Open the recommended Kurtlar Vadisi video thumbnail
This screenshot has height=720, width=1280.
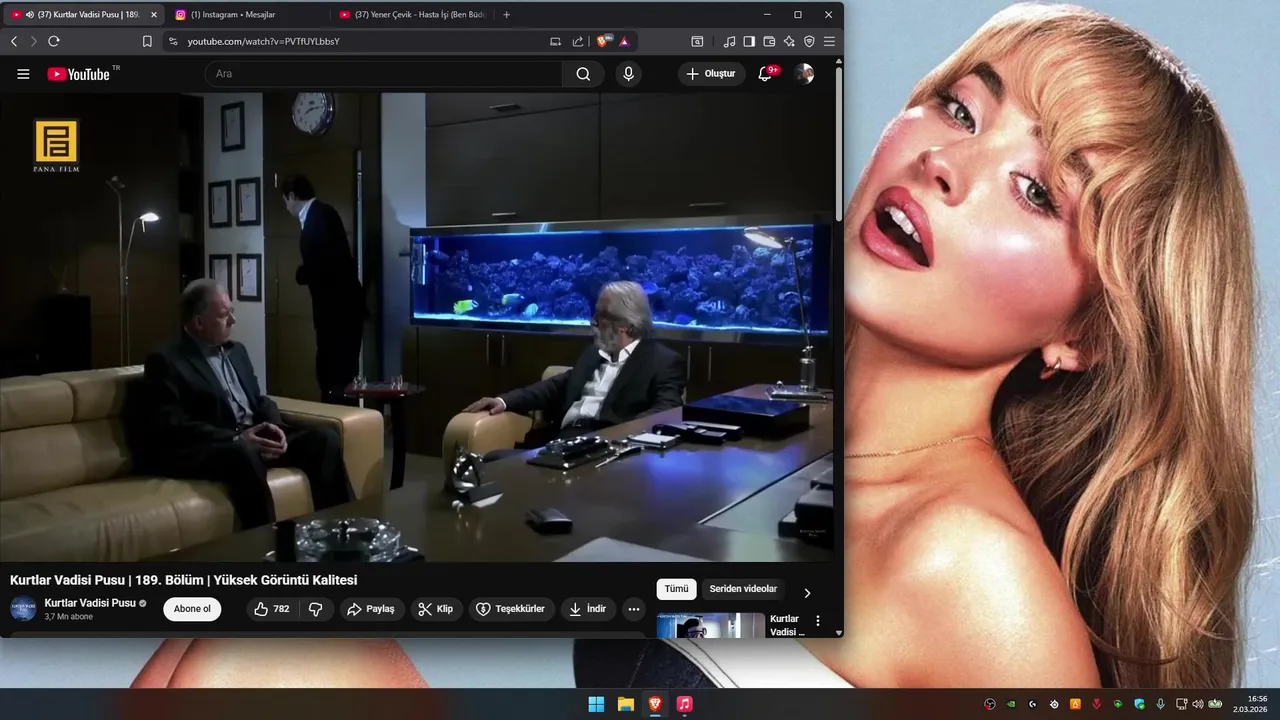[x=711, y=625]
